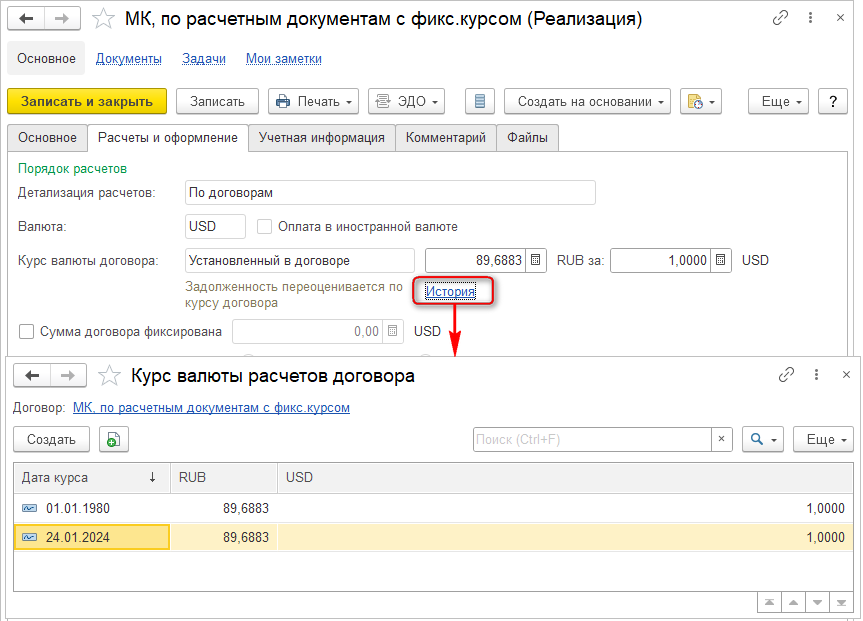
Task: Open the 'Курс валюты договора' type field
Action: pos(300,260)
